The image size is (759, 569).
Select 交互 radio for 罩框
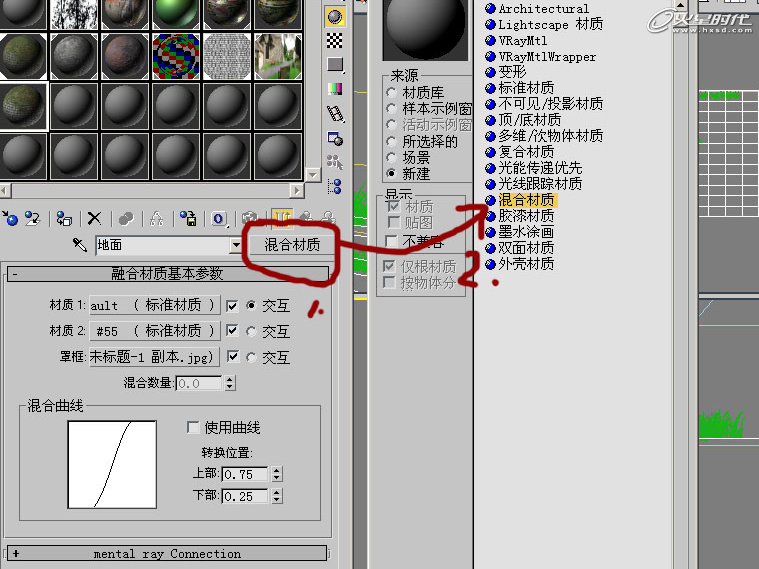pos(251,357)
